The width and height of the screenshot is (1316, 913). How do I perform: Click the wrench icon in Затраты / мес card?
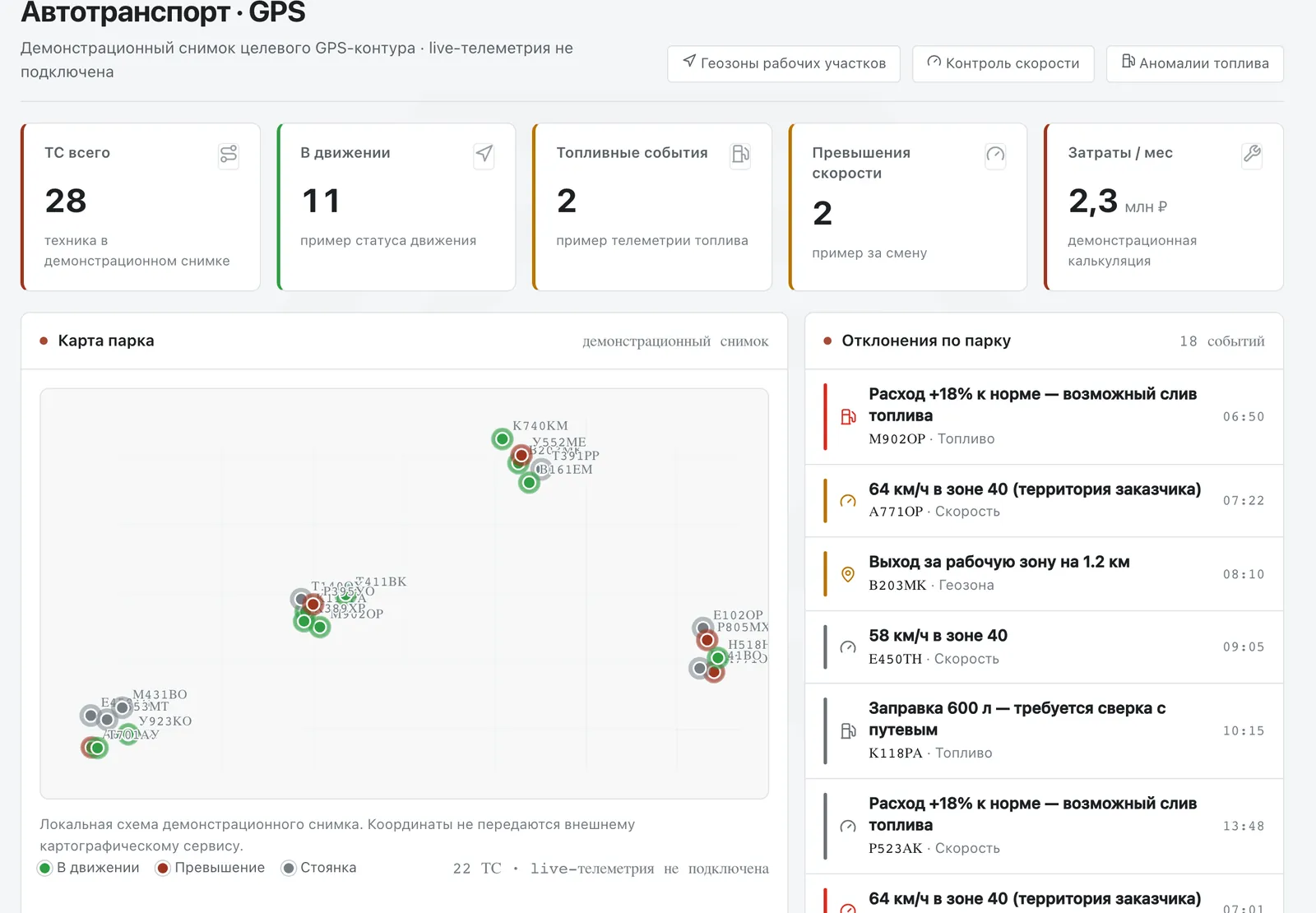[x=1252, y=154]
